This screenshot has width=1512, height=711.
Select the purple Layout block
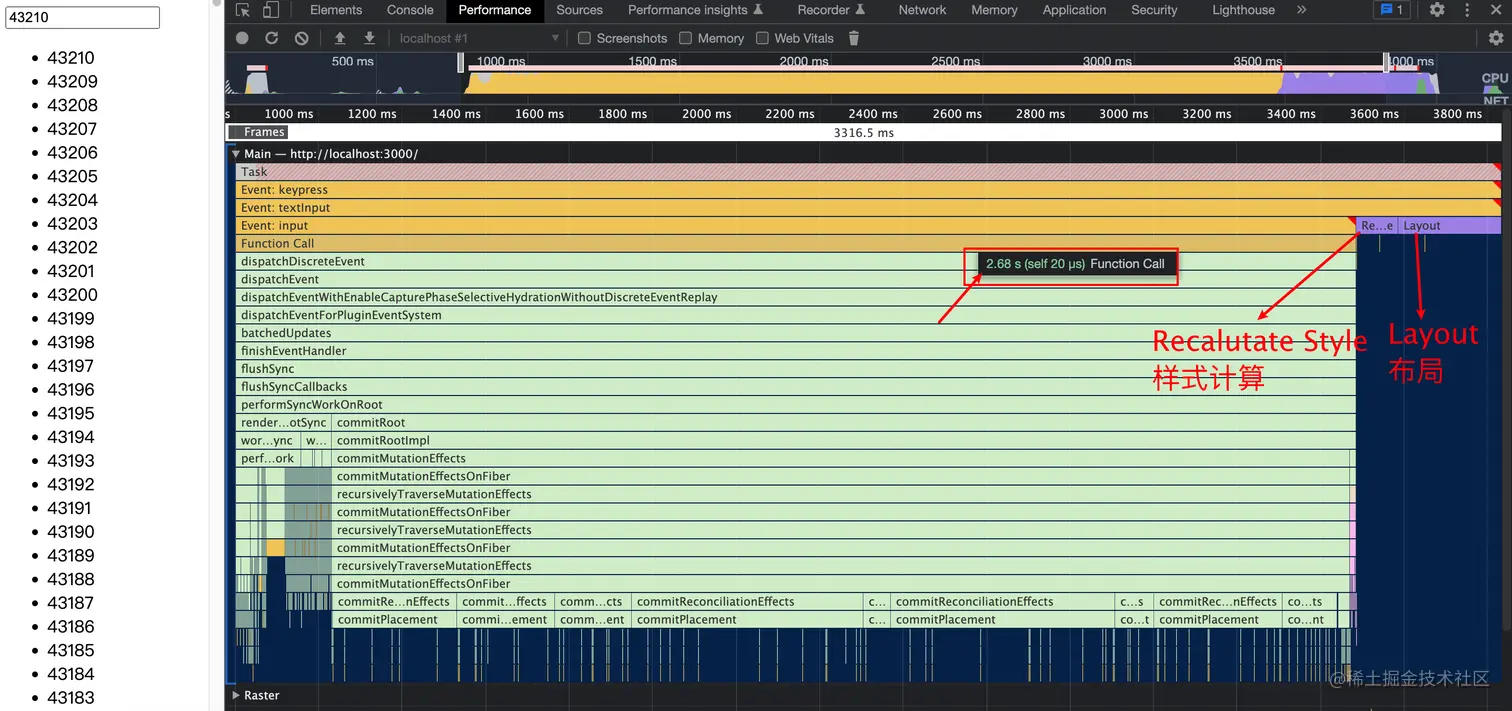[1449, 226]
